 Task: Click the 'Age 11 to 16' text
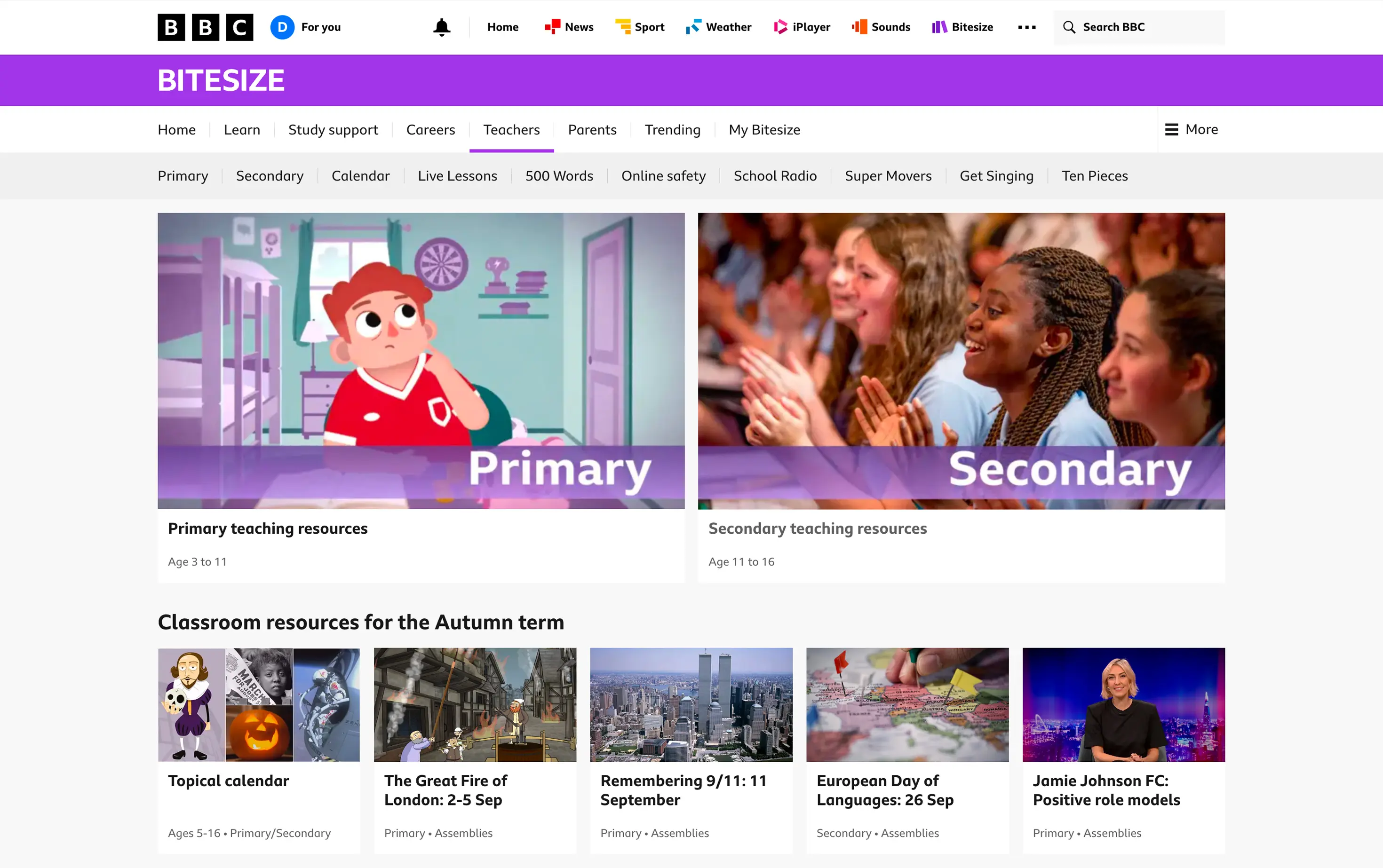tap(741, 561)
